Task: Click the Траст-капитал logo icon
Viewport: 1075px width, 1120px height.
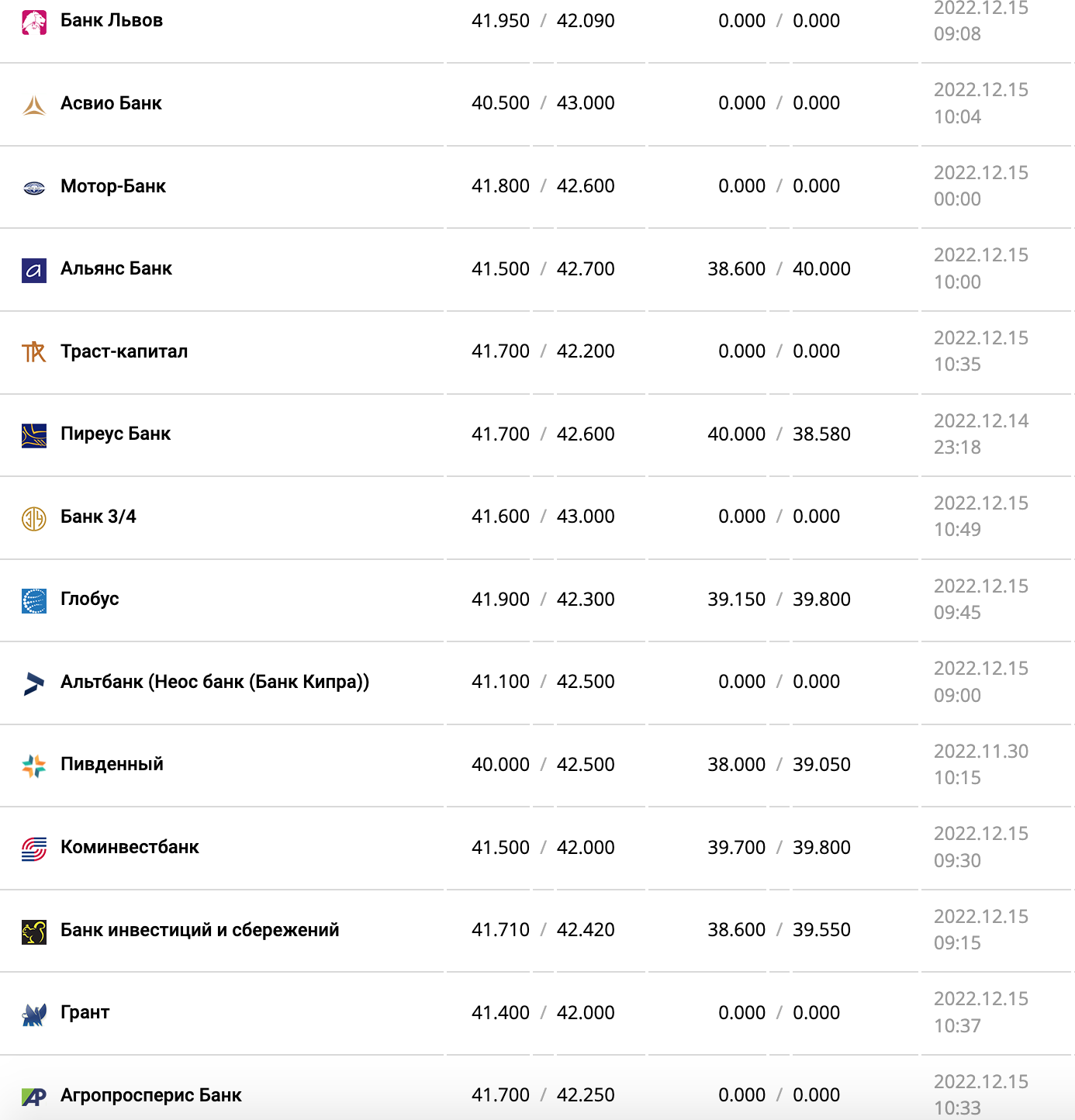Action: click(34, 352)
